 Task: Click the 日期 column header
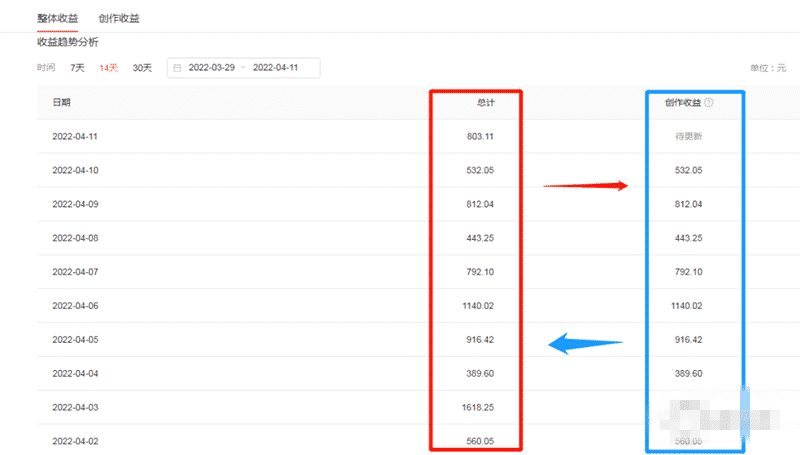(61, 103)
